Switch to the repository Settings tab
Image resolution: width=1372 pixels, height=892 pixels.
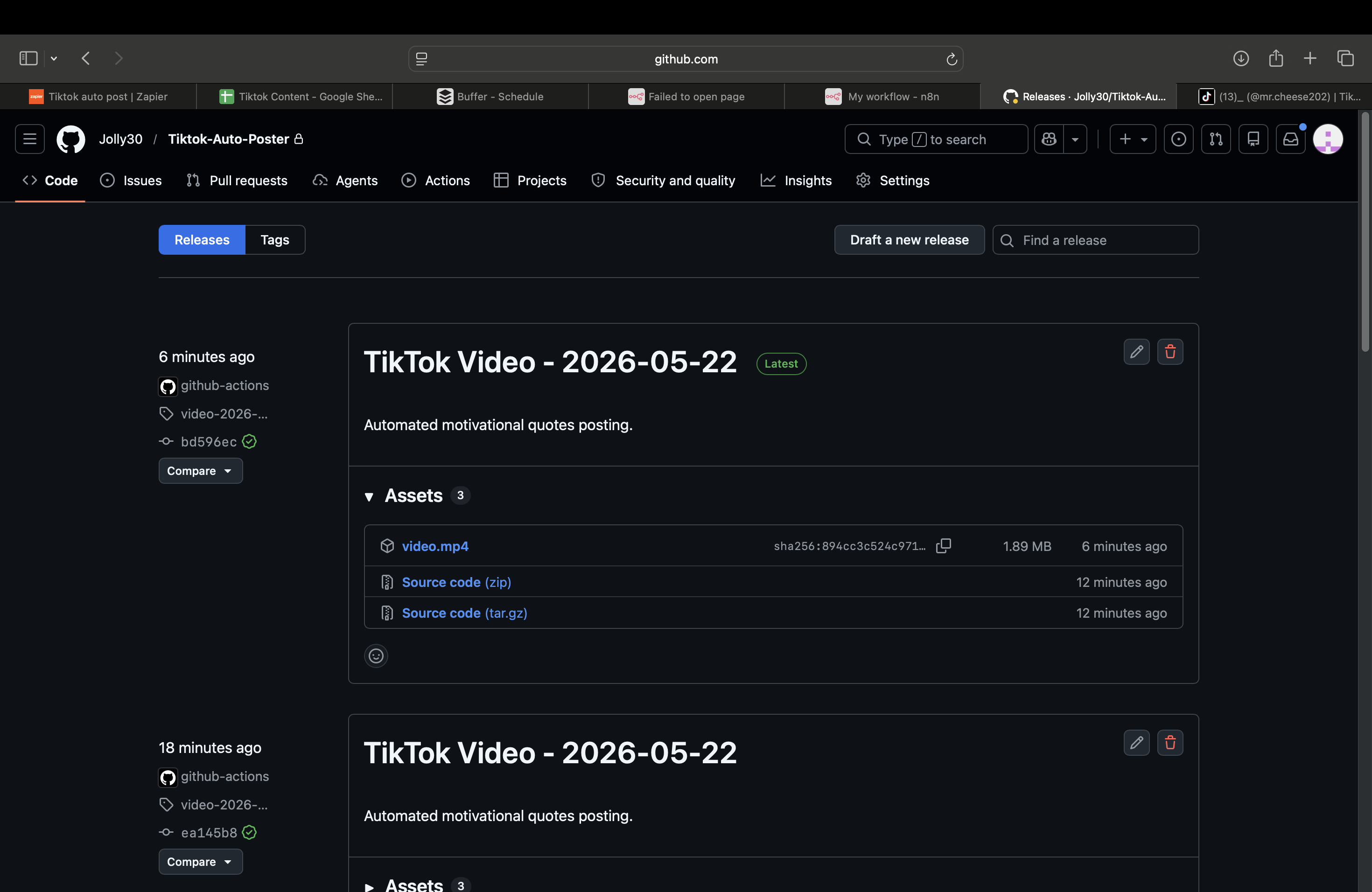(x=892, y=181)
